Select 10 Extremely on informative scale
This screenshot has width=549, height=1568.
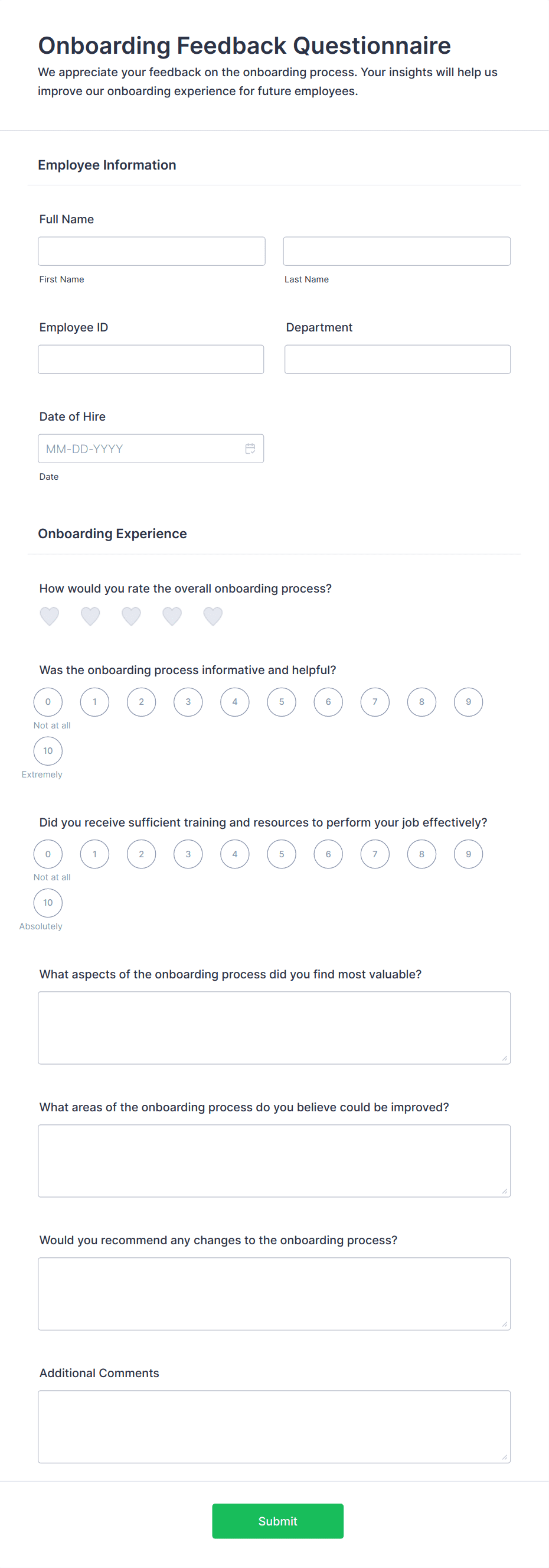coord(47,750)
